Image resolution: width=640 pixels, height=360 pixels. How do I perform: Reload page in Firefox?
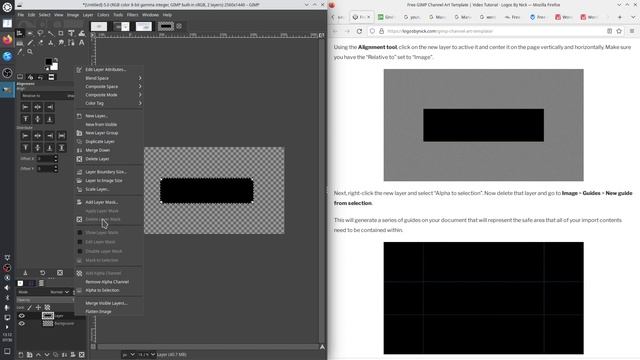coord(359,31)
